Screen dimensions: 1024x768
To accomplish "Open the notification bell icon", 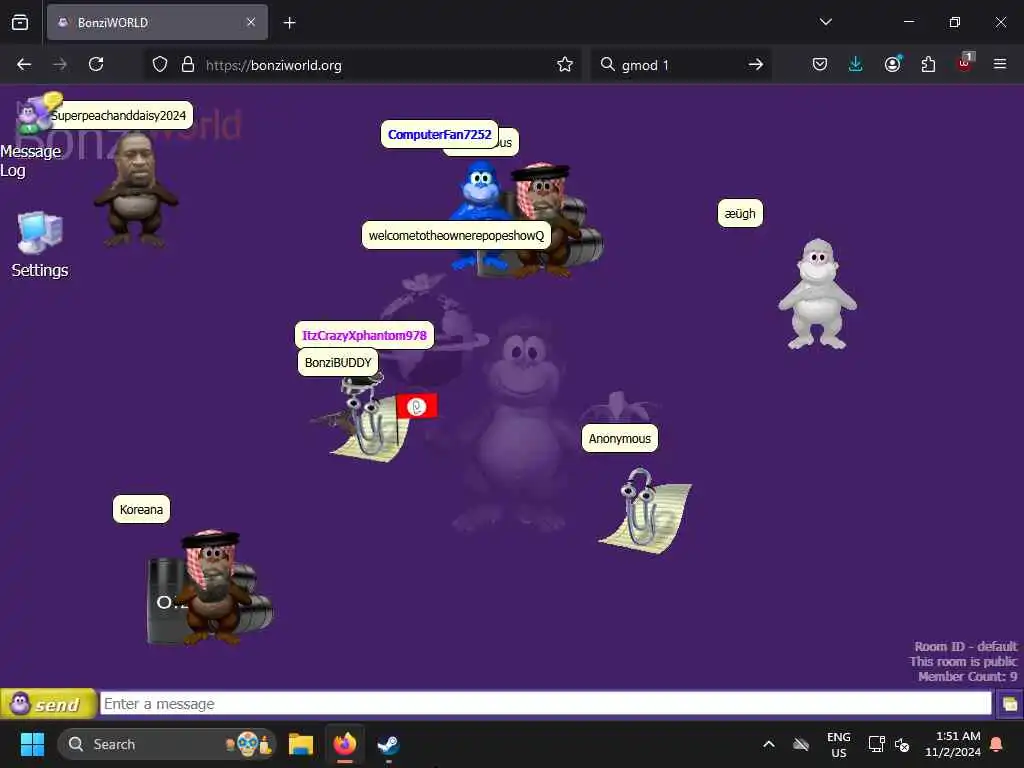I will click(x=997, y=744).
